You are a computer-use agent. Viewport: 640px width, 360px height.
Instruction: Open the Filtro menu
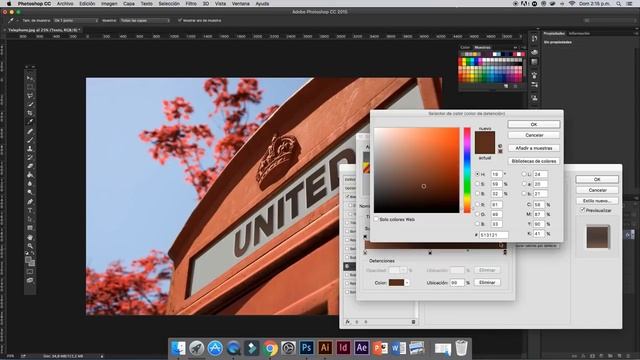pyautogui.click(x=191, y=4)
